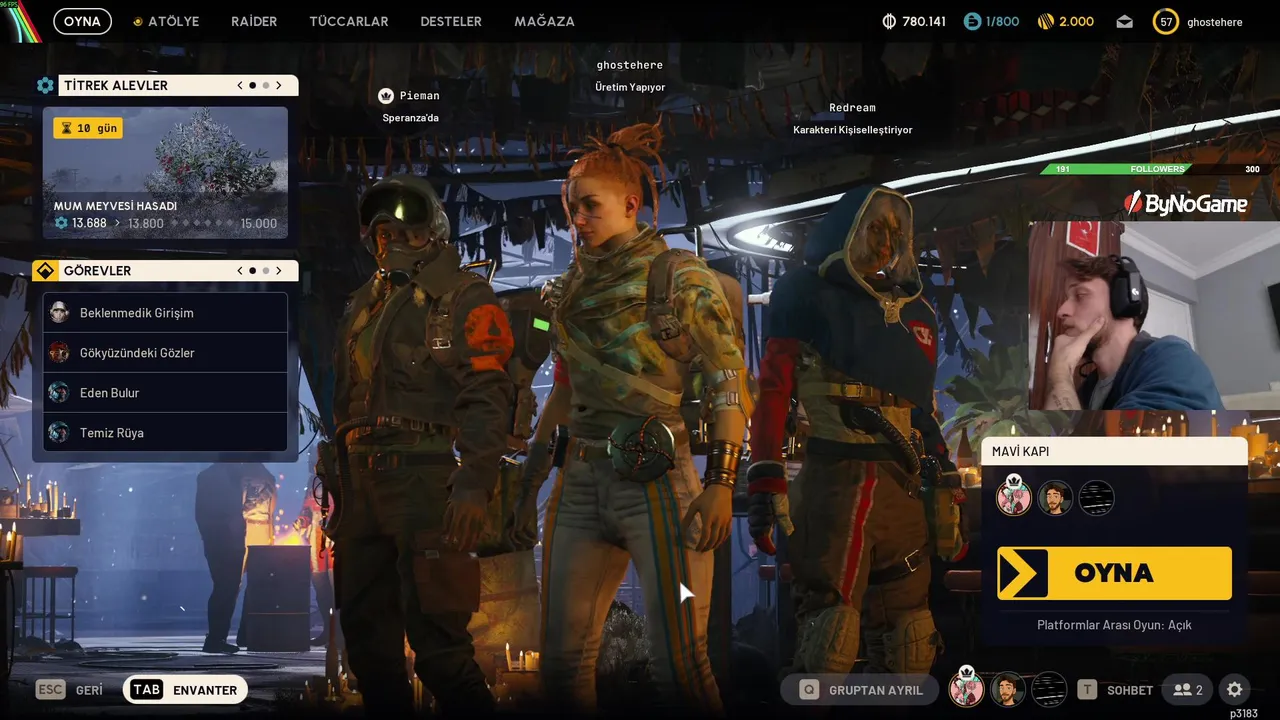Click the level 57 badge

pyautogui.click(x=1166, y=21)
